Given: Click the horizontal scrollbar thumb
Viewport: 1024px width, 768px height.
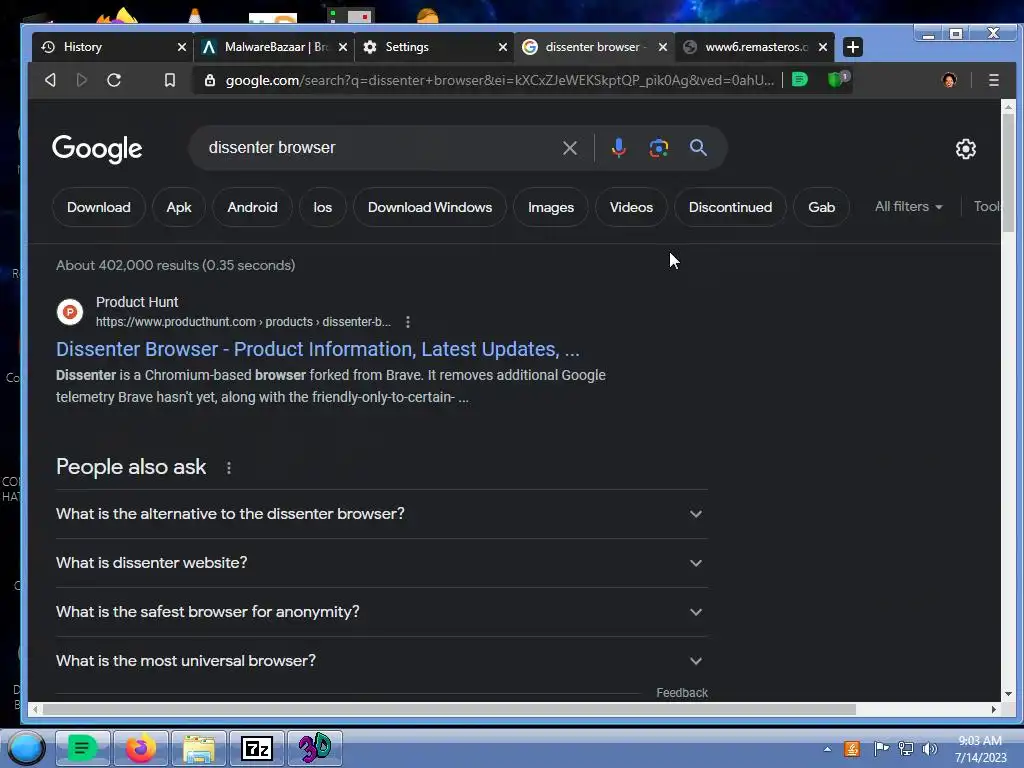Looking at the screenshot, I should click(x=449, y=709).
